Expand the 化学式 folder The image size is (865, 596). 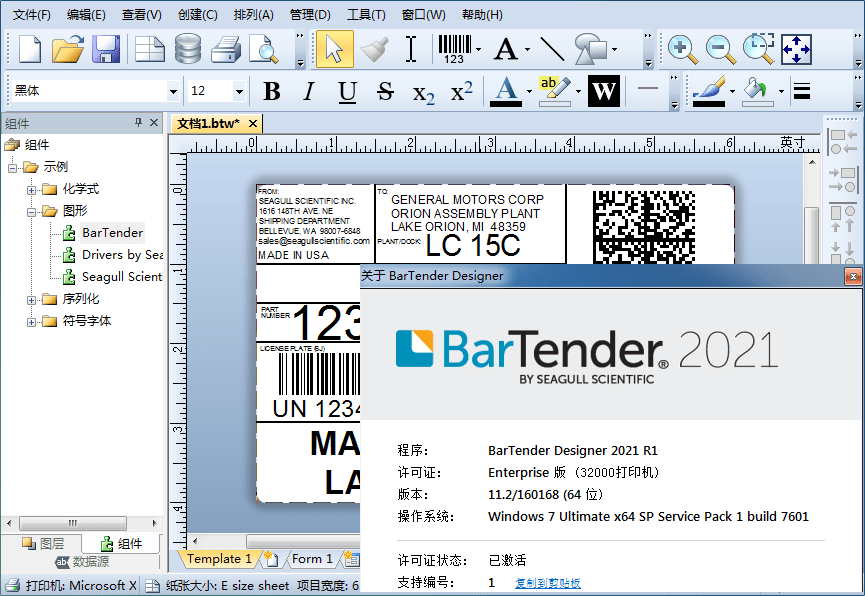[x=31, y=190]
